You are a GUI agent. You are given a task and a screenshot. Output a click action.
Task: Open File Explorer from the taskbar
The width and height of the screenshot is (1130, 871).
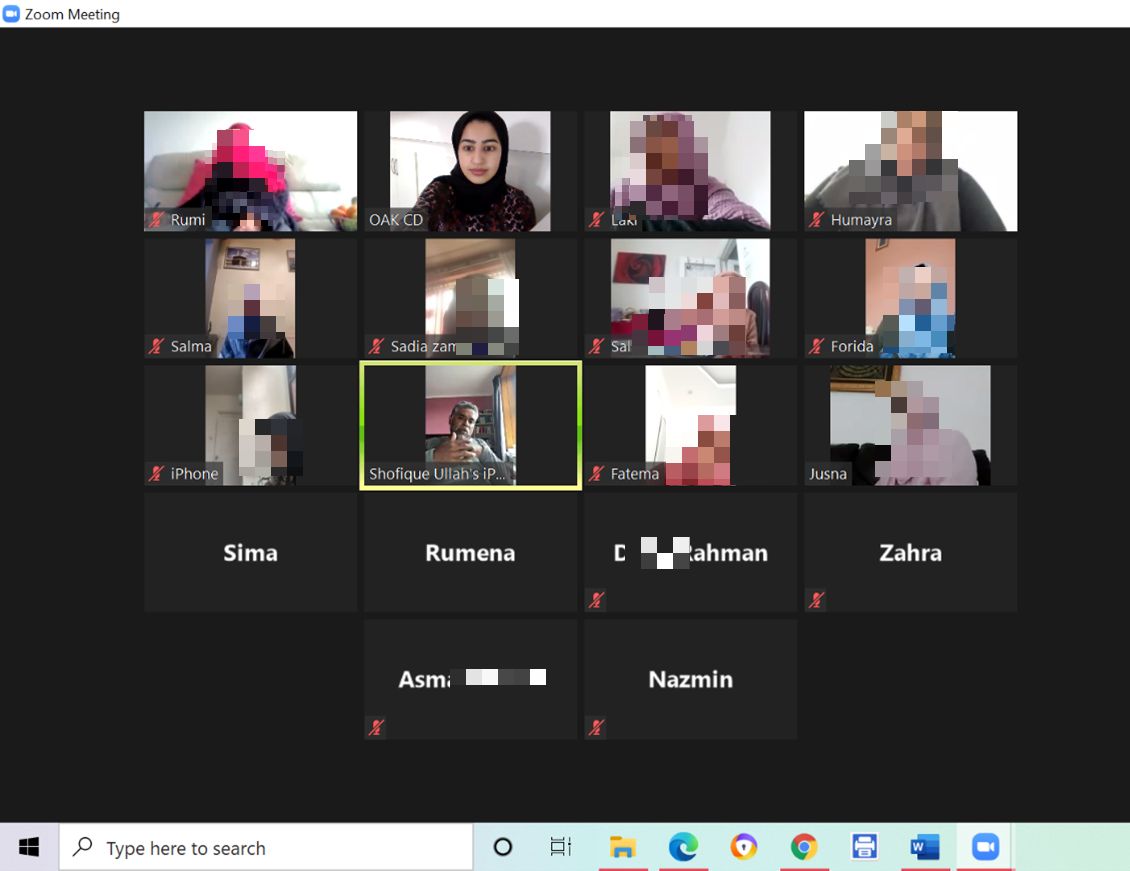[x=622, y=847]
